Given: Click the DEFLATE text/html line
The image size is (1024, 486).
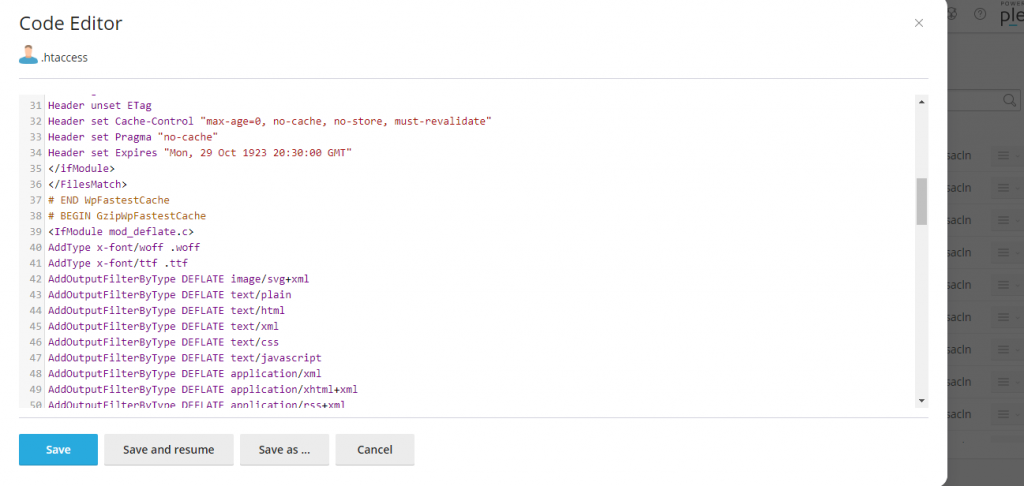Looking at the screenshot, I should coord(166,310).
